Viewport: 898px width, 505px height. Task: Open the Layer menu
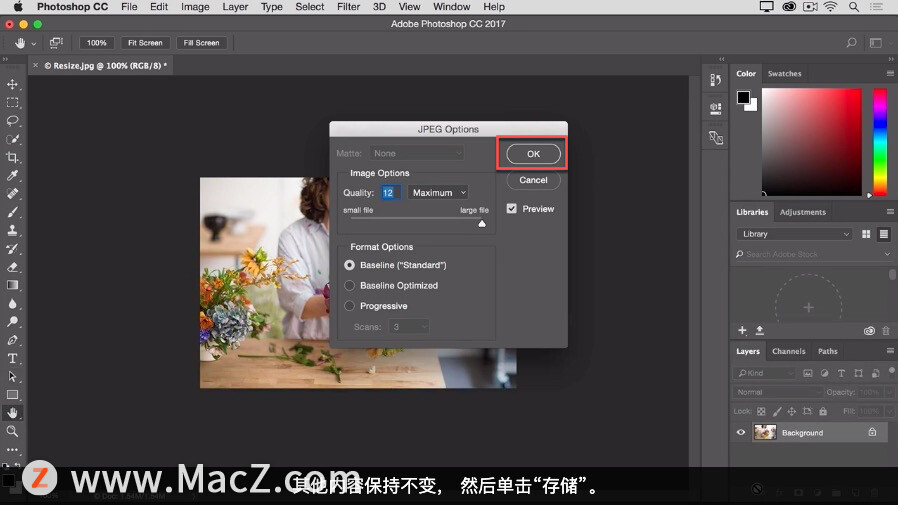click(235, 7)
